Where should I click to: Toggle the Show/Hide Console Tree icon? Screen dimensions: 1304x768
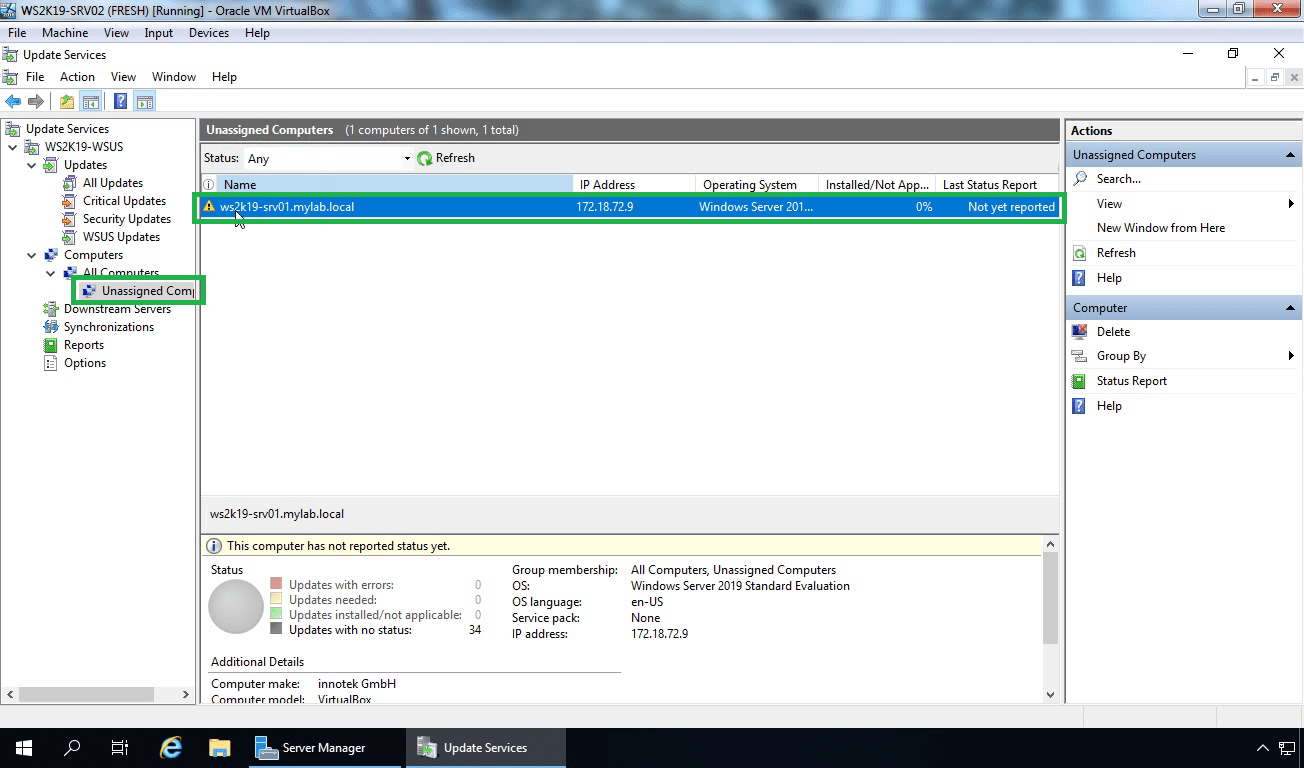click(90, 101)
